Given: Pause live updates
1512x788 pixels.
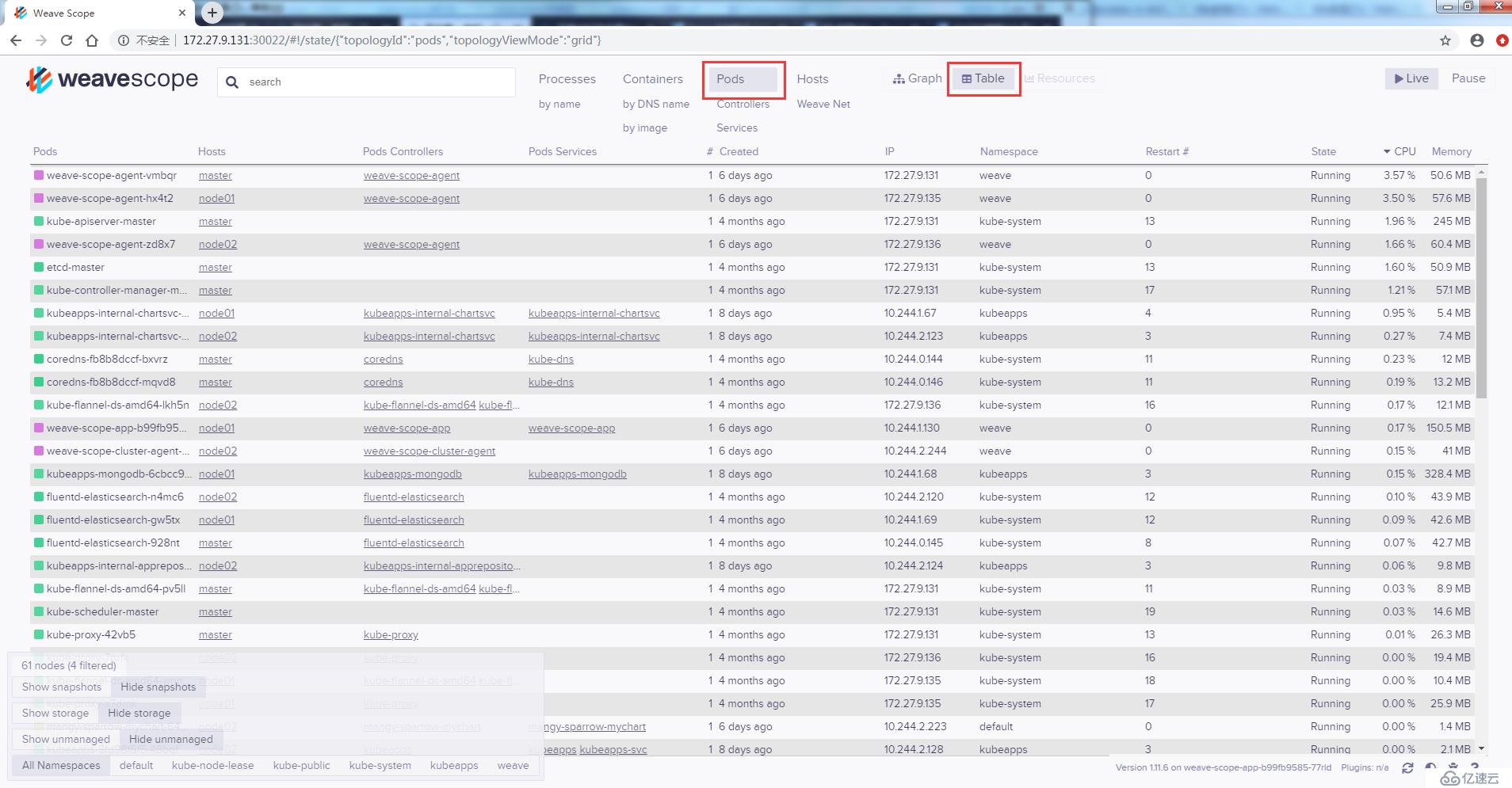Looking at the screenshot, I should click(x=1468, y=78).
